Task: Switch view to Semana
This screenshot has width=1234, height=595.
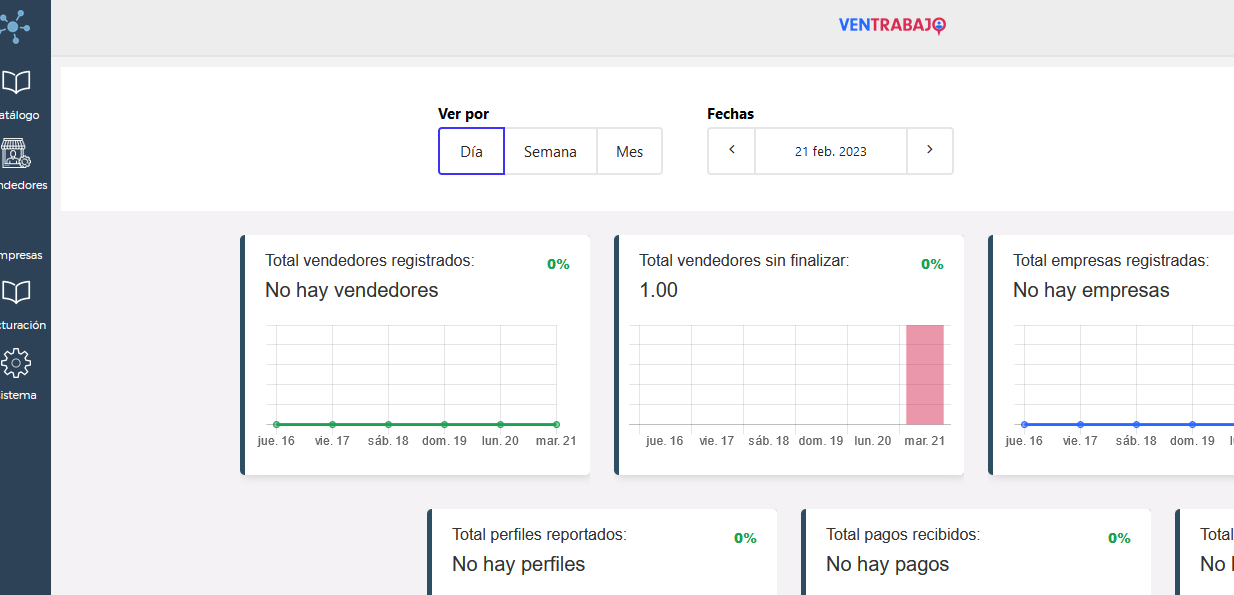Action: click(550, 152)
